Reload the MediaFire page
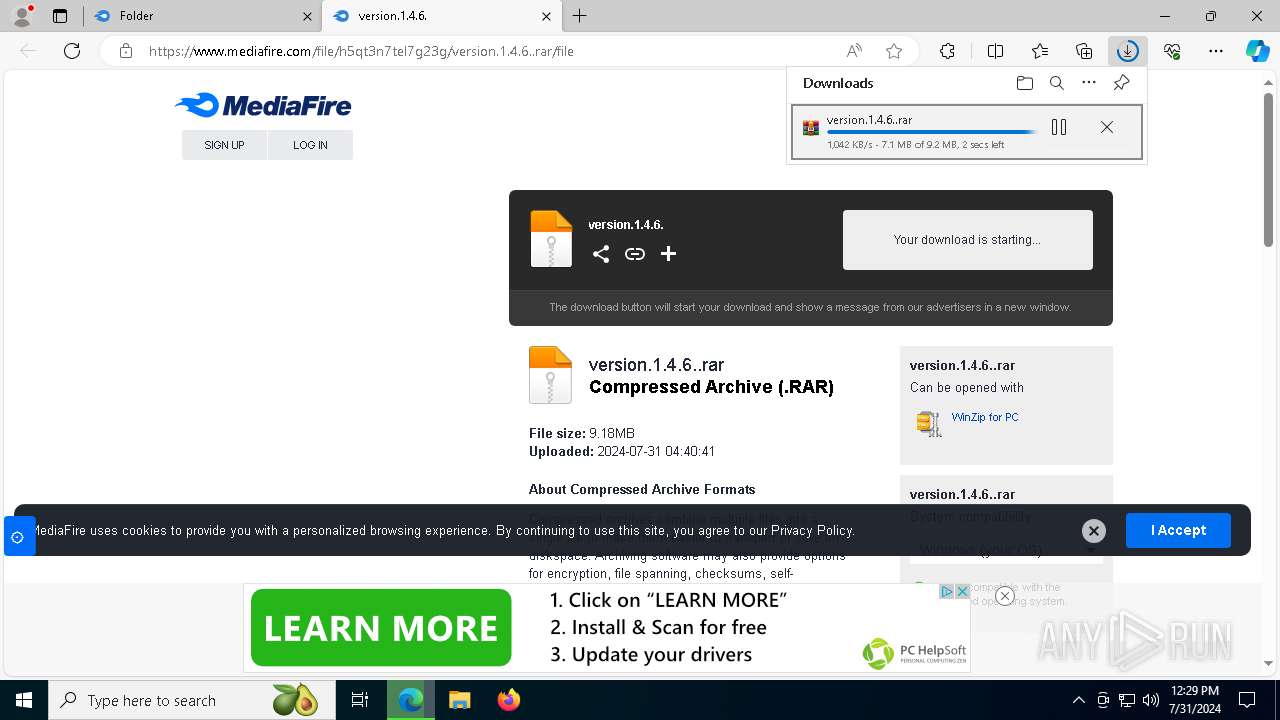Image resolution: width=1280 pixels, height=720 pixels. (x=72, y=51)
